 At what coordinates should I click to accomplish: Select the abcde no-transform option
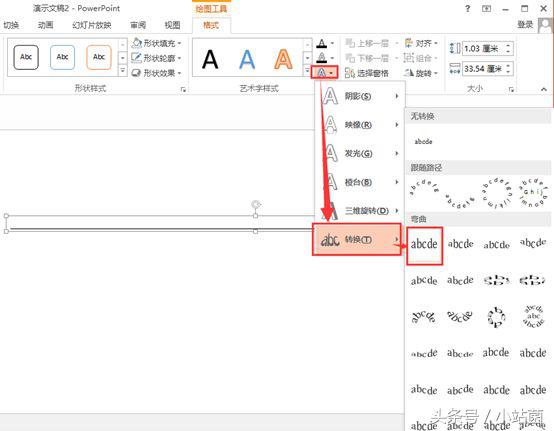(423, 142)
